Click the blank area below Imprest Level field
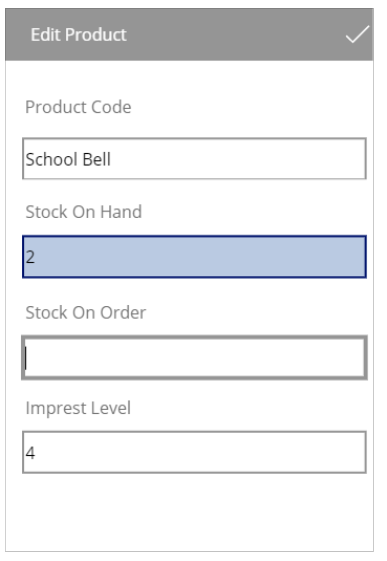Image resolution: width=387 pixels, height=561 pixels. pyautogui.click(x=190, y=512)
